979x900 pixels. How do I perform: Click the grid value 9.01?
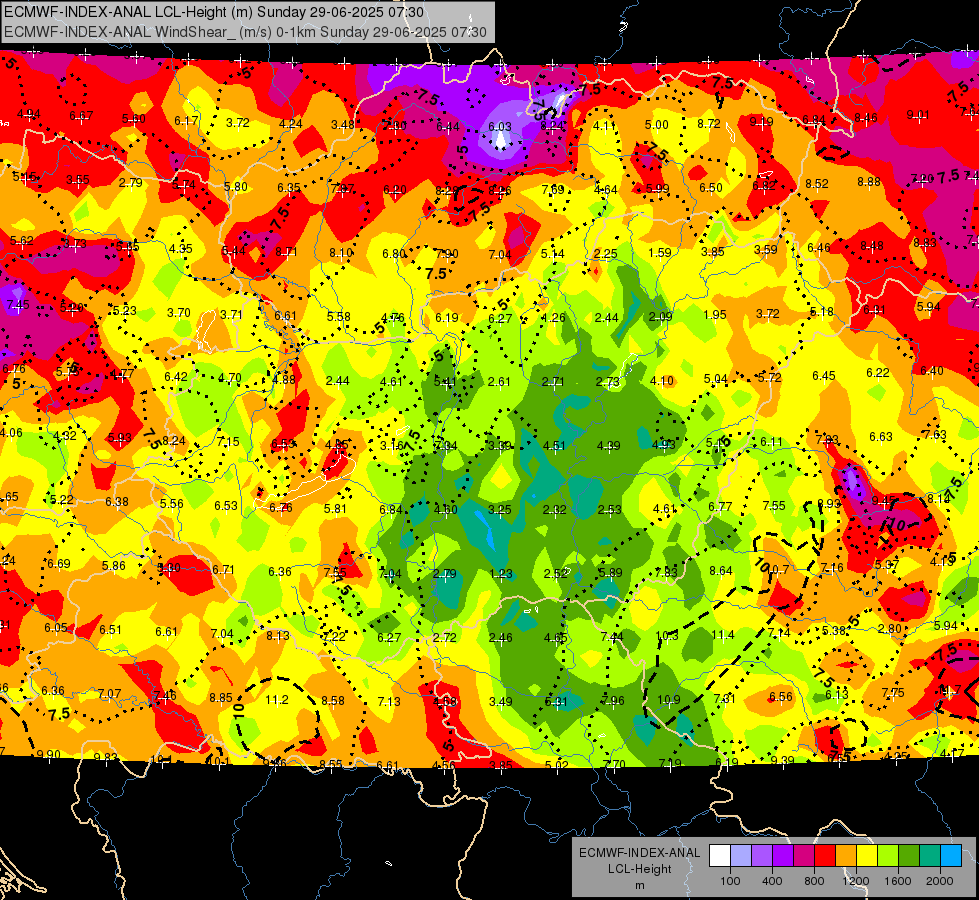pyautogui.click(x=918, y=115)
